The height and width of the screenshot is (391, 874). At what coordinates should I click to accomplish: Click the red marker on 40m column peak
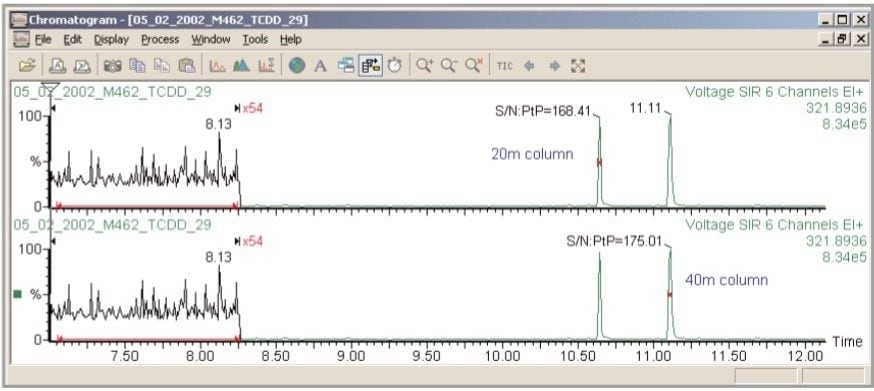670,294
